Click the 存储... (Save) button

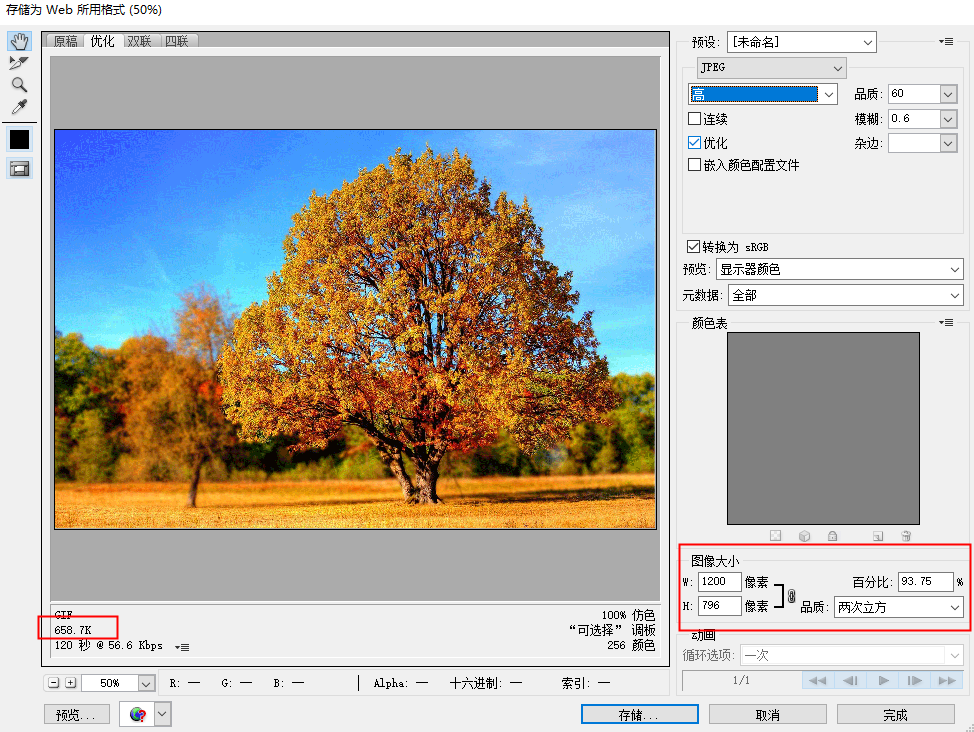[639, 715]
